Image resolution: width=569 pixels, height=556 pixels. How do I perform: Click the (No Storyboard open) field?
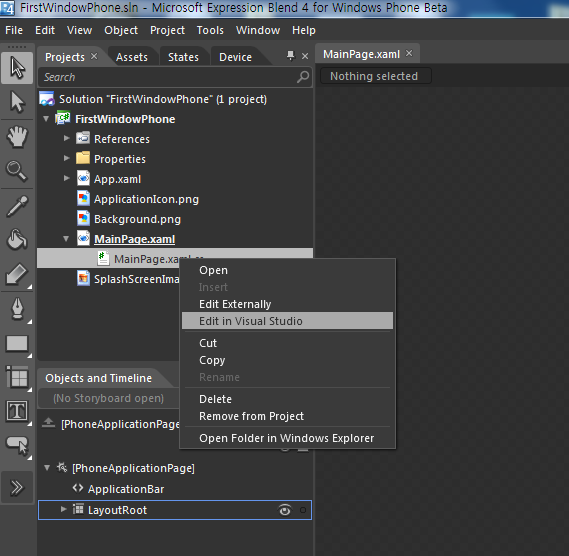[x=109, y=398]
